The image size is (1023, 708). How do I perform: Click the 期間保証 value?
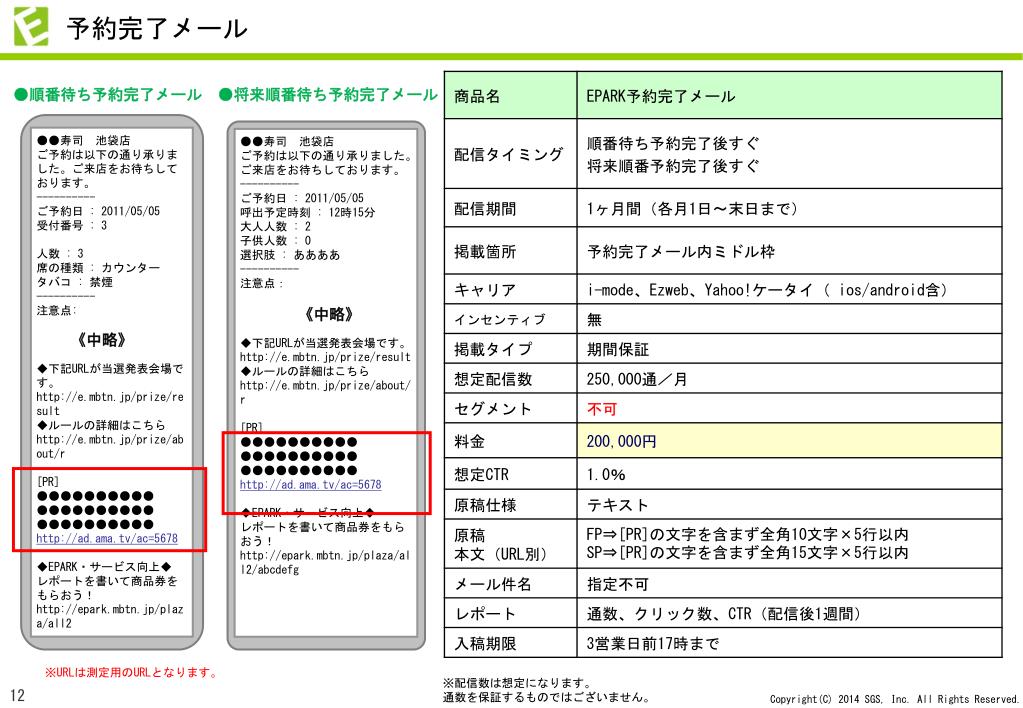(x=617, y=349)
